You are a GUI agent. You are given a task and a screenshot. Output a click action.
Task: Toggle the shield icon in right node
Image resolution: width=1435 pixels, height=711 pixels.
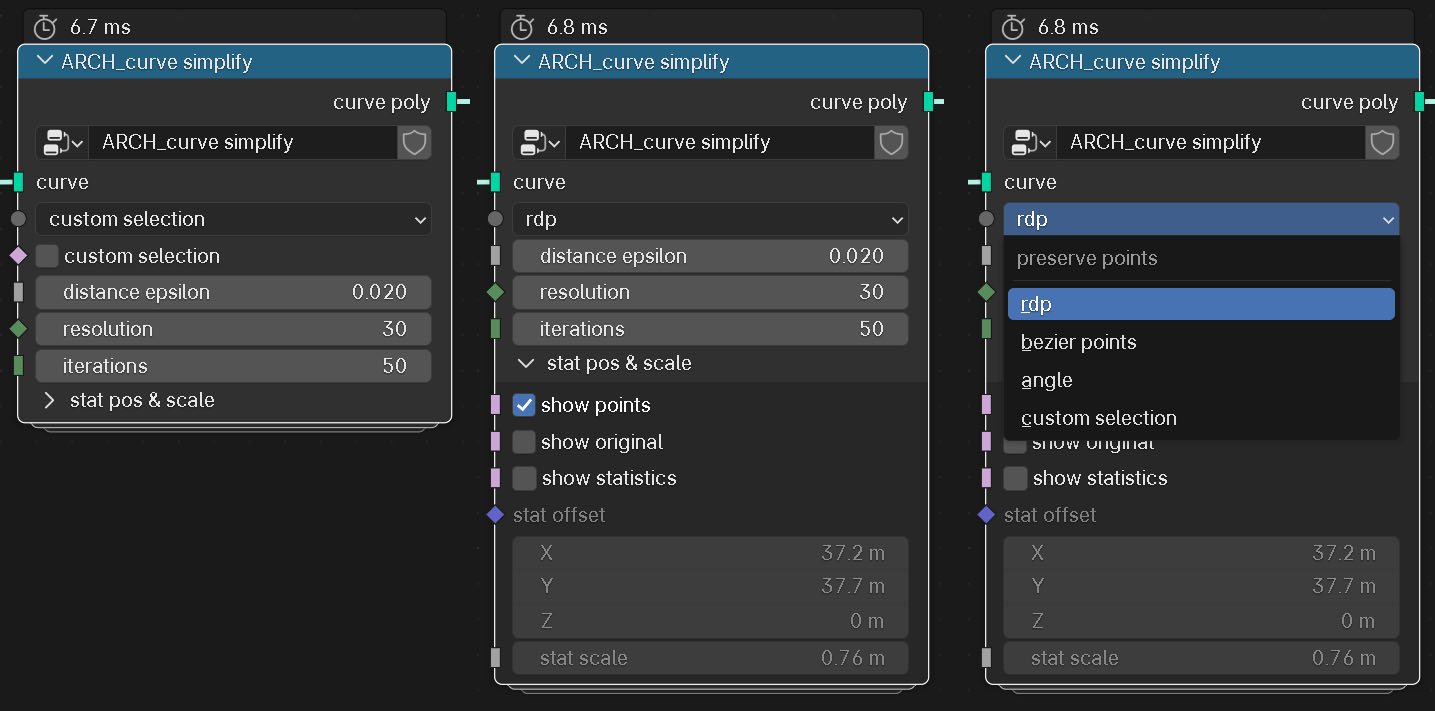pyautogui.click(x=1382, y=142)
